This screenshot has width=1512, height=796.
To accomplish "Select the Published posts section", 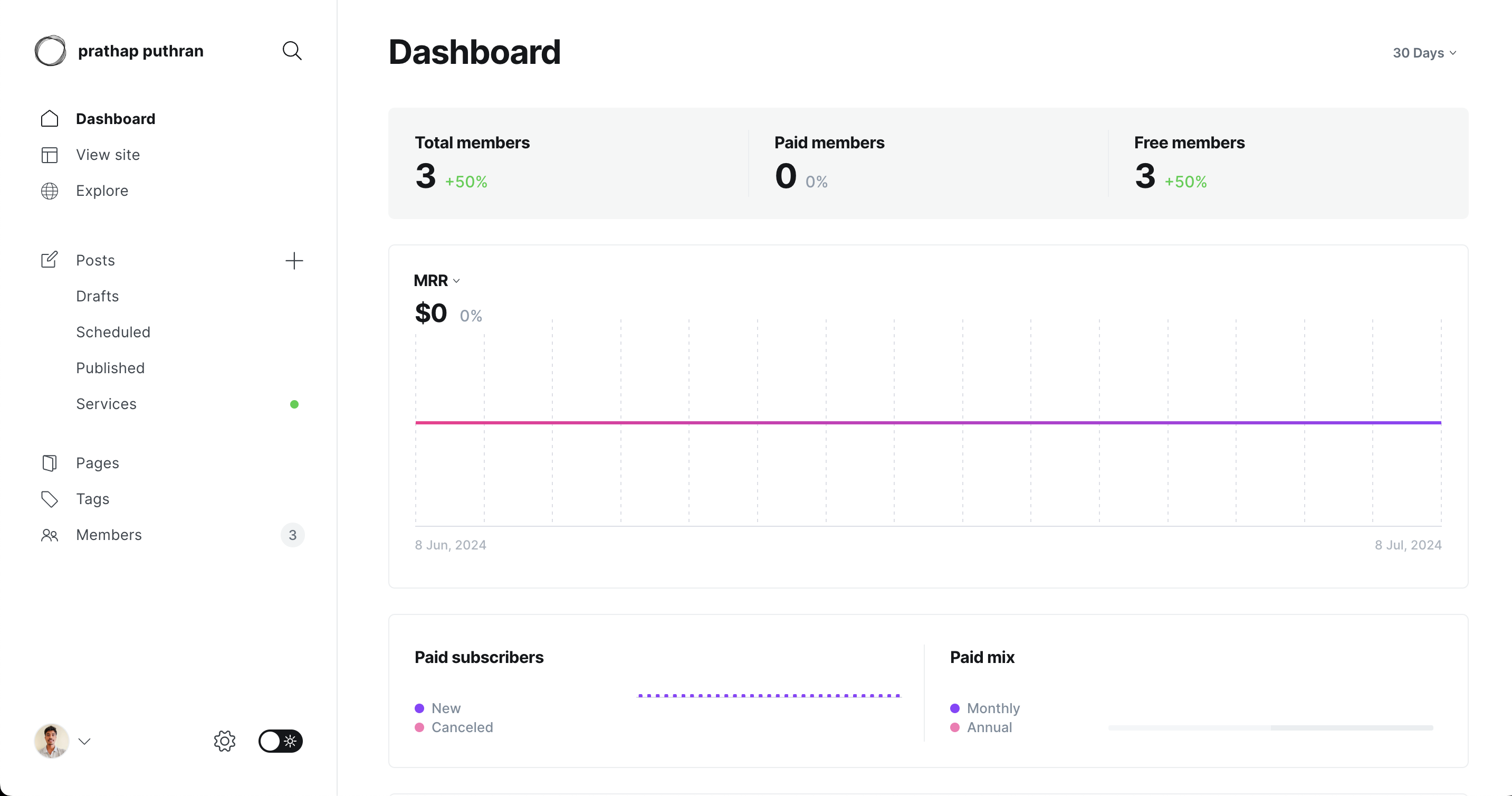I will pyautogui.click(x=110, y=368).
